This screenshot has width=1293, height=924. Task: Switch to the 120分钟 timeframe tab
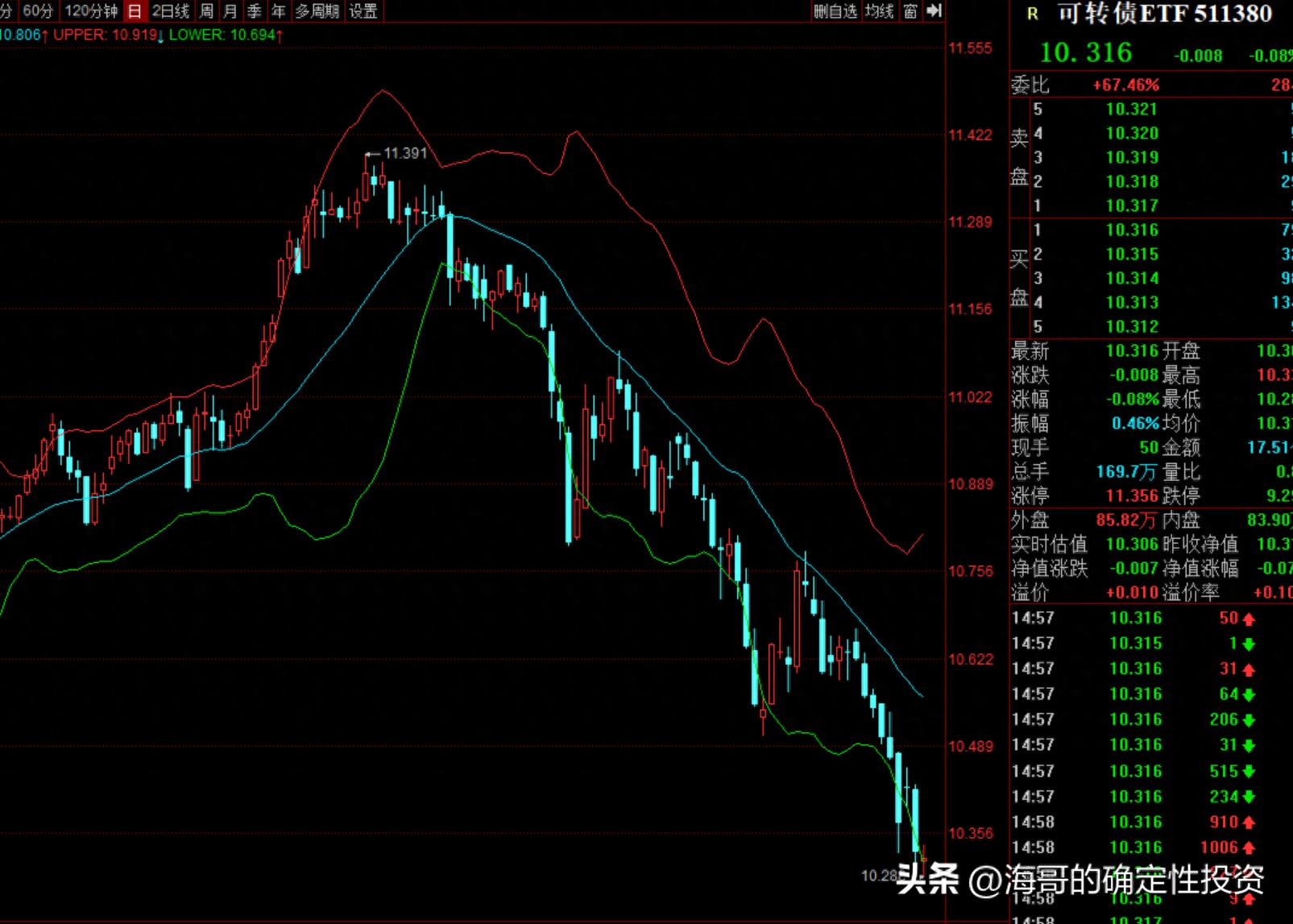click(90, 11)
